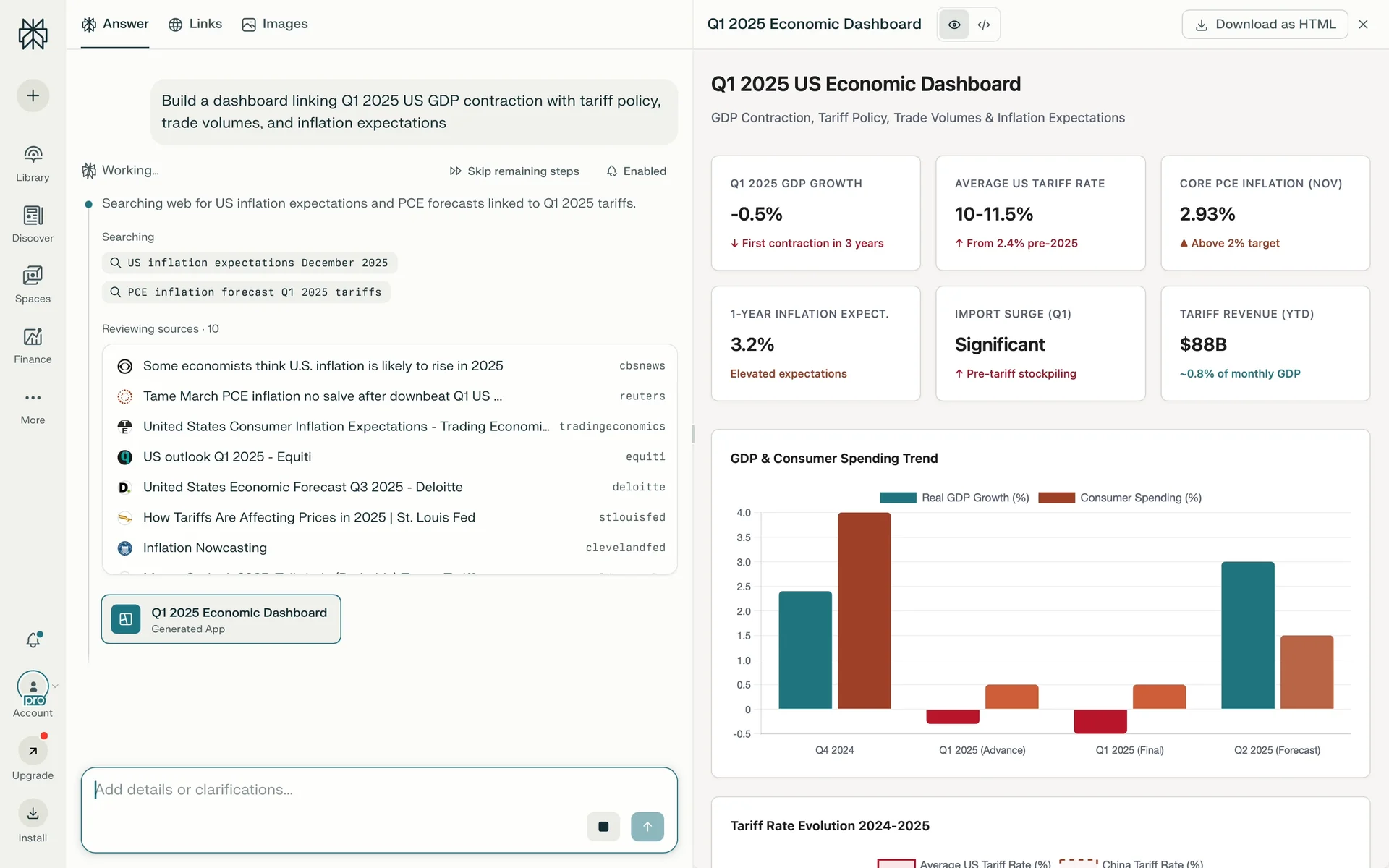1389x868 pixels.
Task: Toggle Real GDP Growth legend swatch
Action: [x=897, y=498]
